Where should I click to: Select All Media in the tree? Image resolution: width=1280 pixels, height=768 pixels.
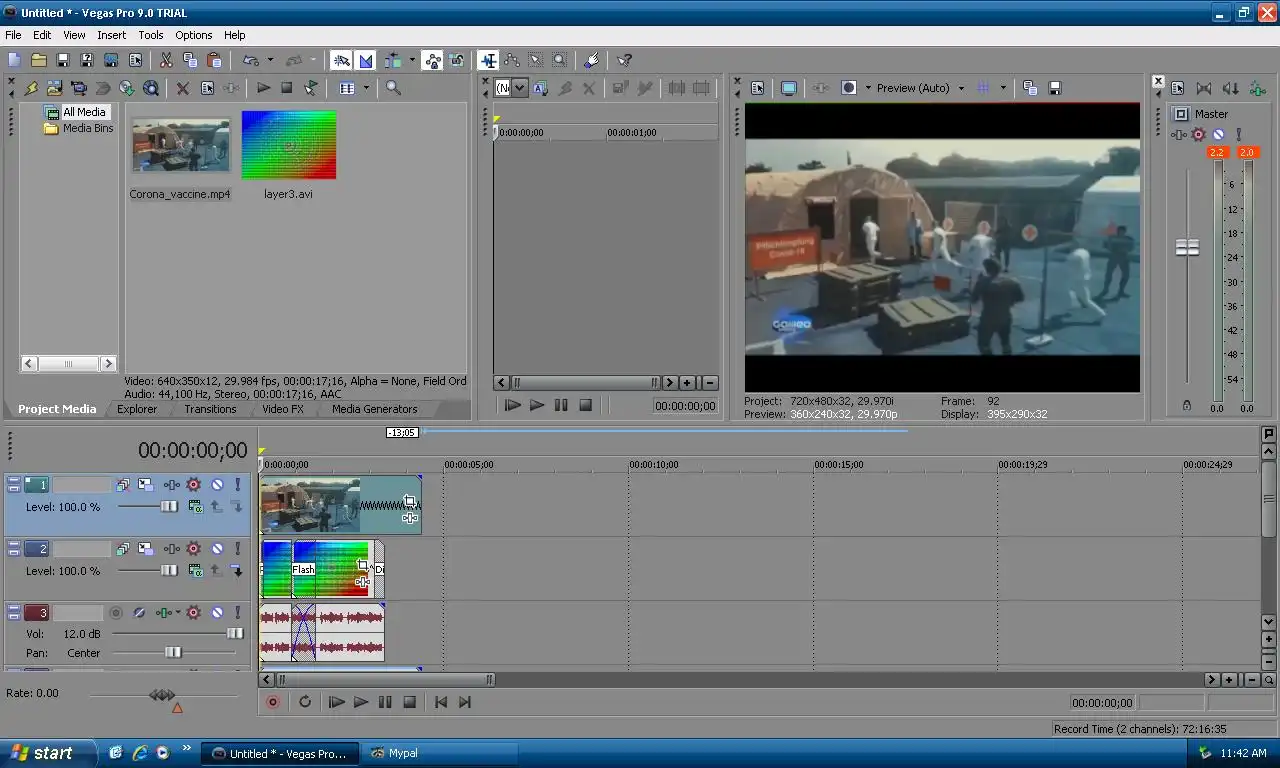point(84,112)
